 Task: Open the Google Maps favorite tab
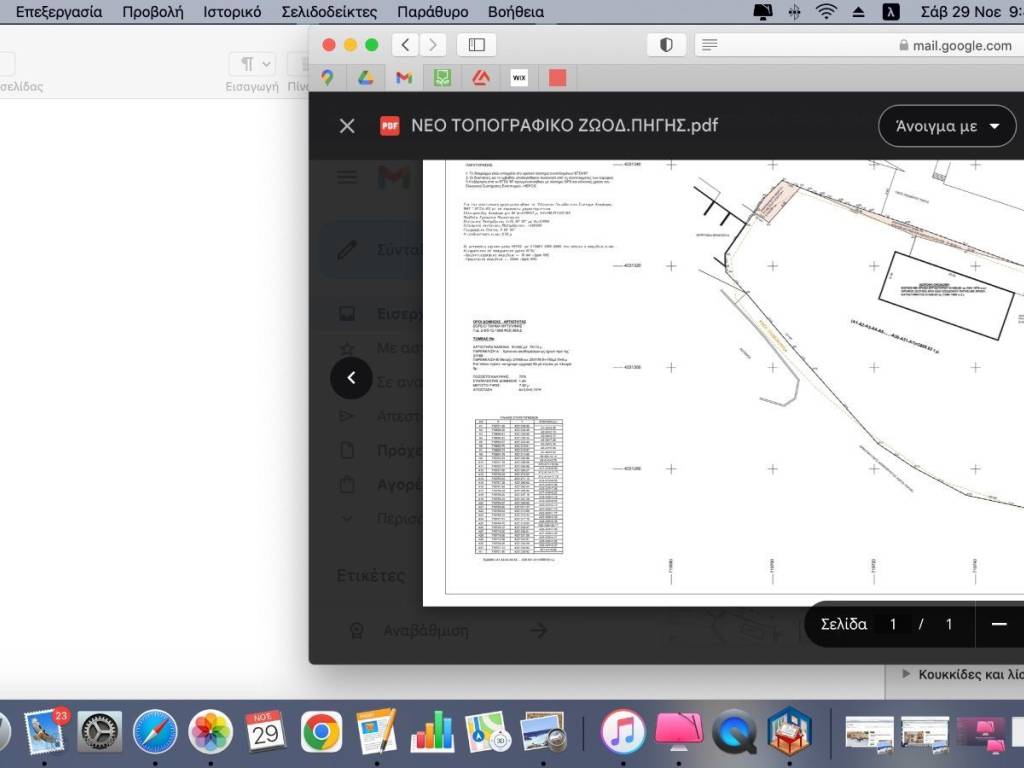coord(327,77)
